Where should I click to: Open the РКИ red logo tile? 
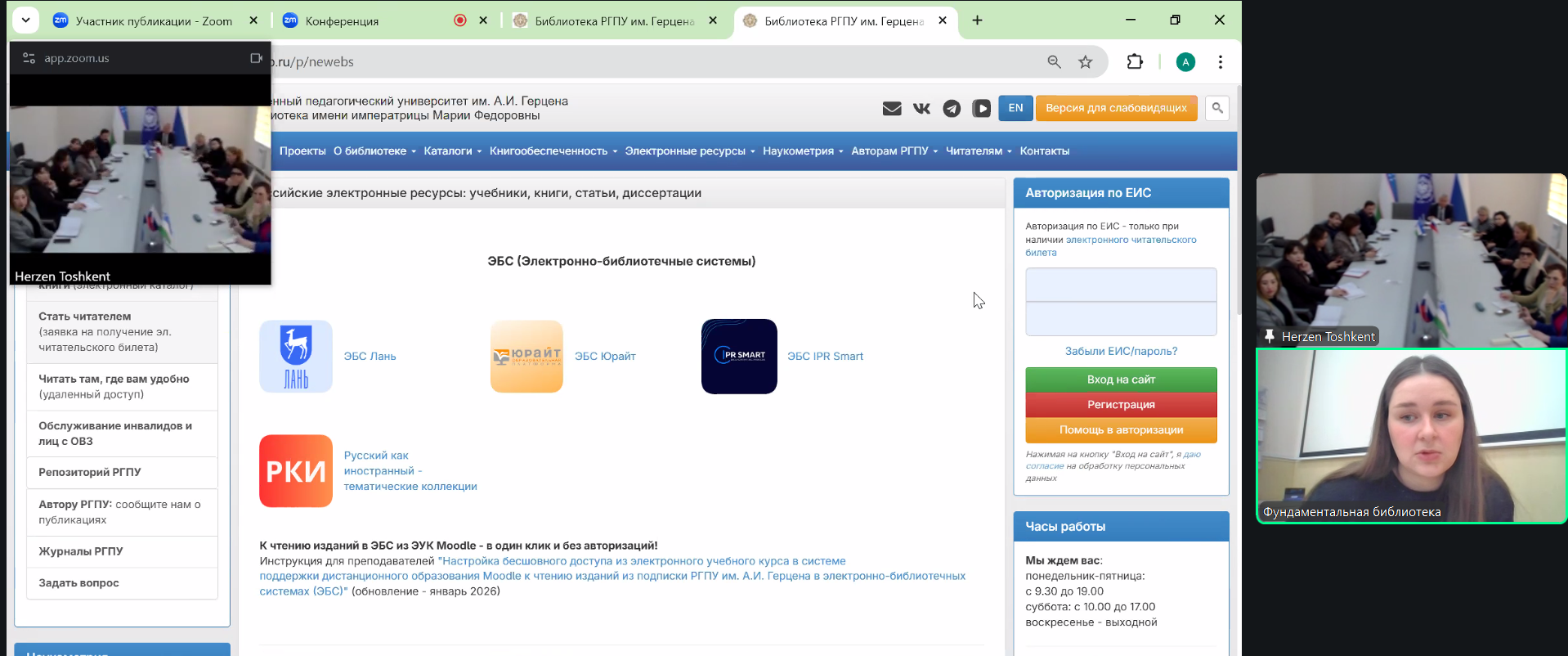[x=296, y=471]
